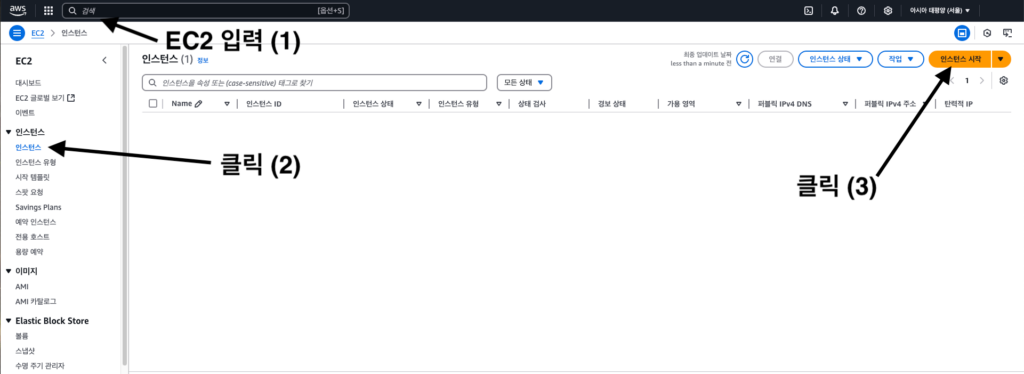Screen dimensions: 1024x374
Task: Sort by 인스턴스 상태 column triangle
Action: coord(418,104)
